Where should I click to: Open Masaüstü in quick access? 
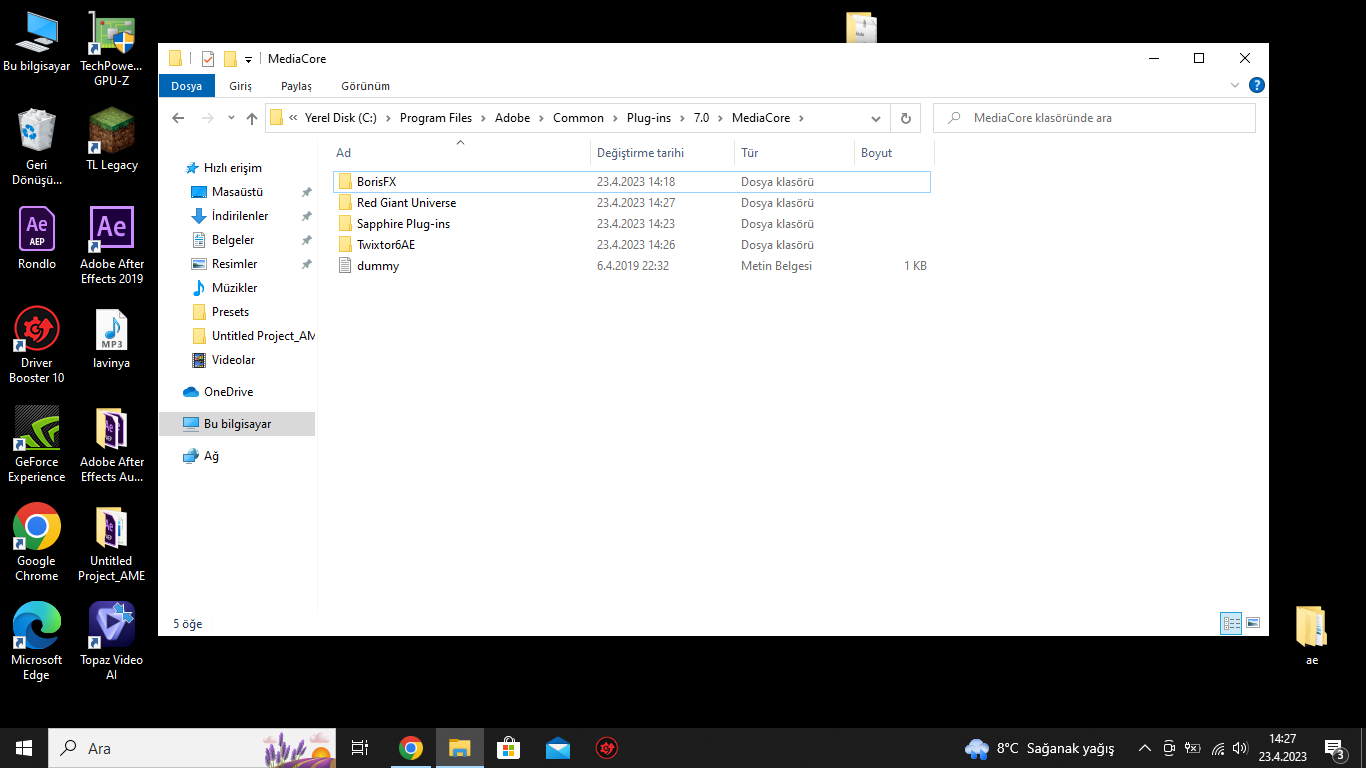(237, 192)
